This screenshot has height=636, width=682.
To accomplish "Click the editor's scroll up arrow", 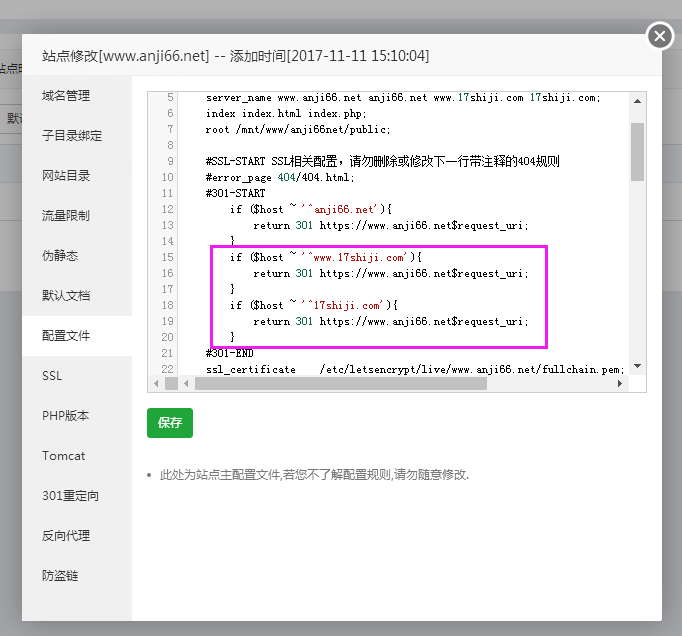I will tap(637, 101).
